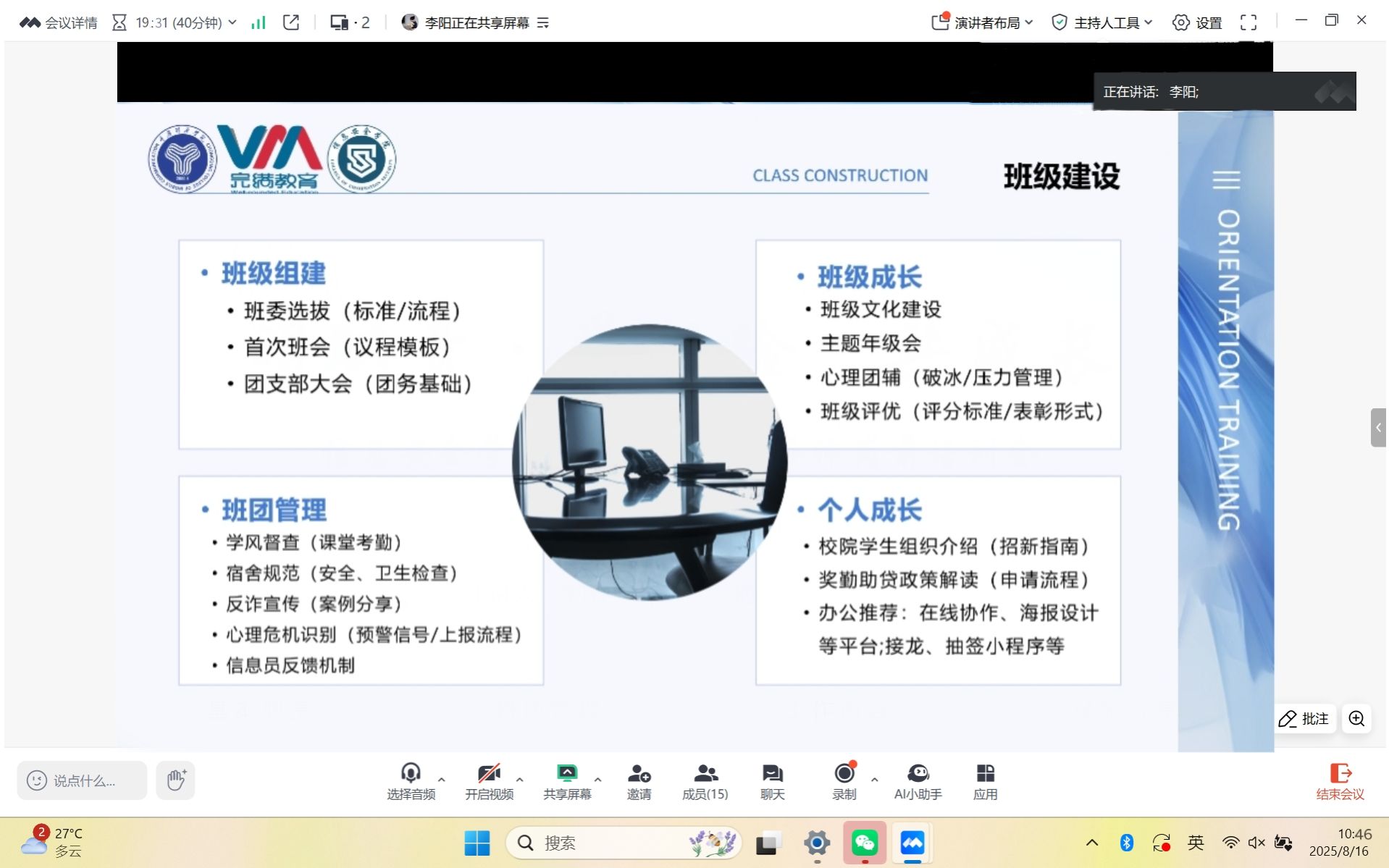Open the pop-out window icon in top bar
Screen dimensions: 1389x868
pyautogui.click(x=291, y=22)
